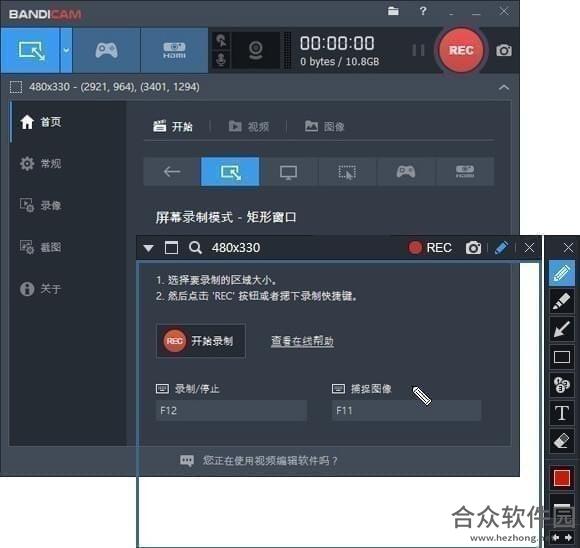Click the 480x330 size on capture bar
The image size is (580, 548).
236,248
